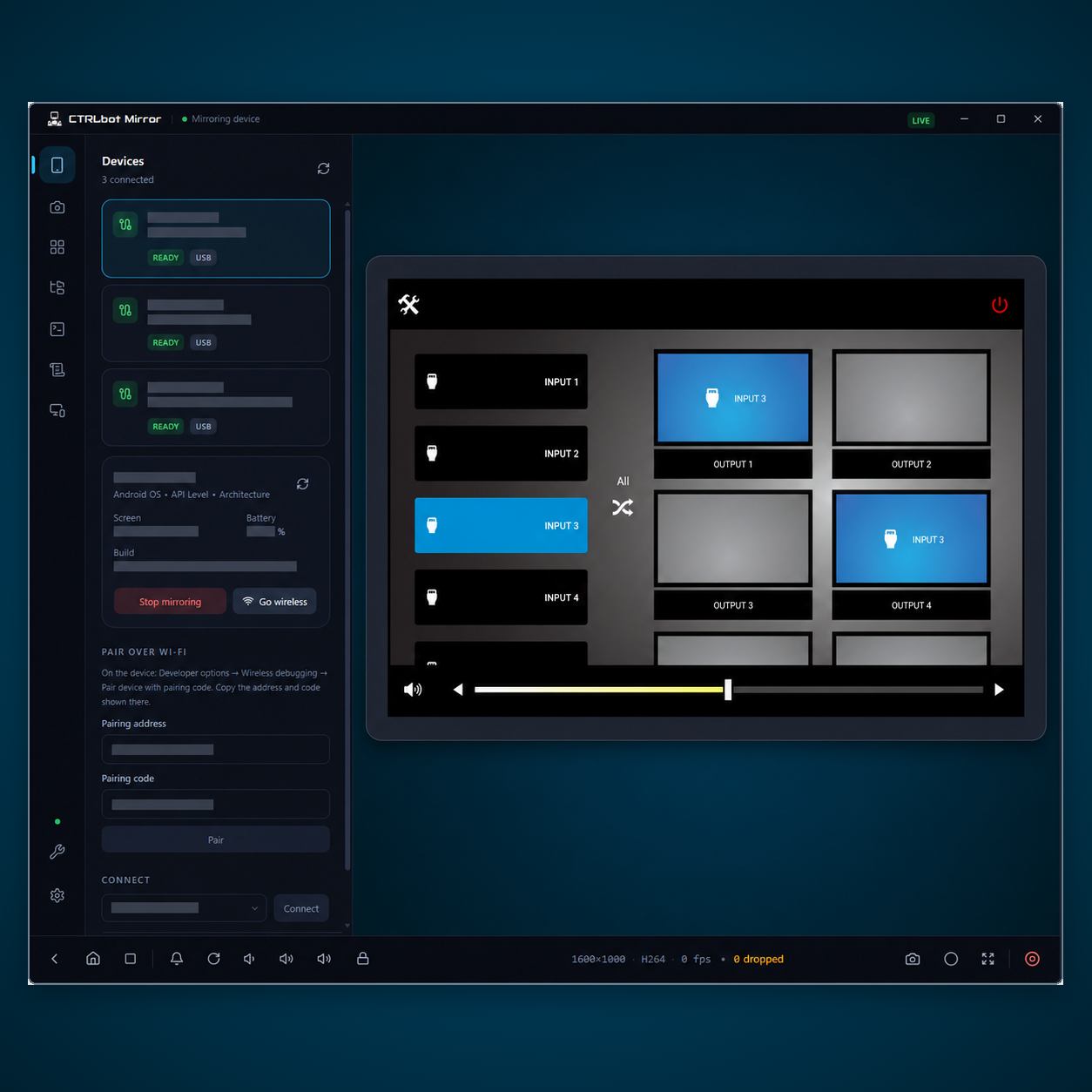Open notifications with the bell icon
Screen dimensions: 1092x1092
(x=177, y=959)
